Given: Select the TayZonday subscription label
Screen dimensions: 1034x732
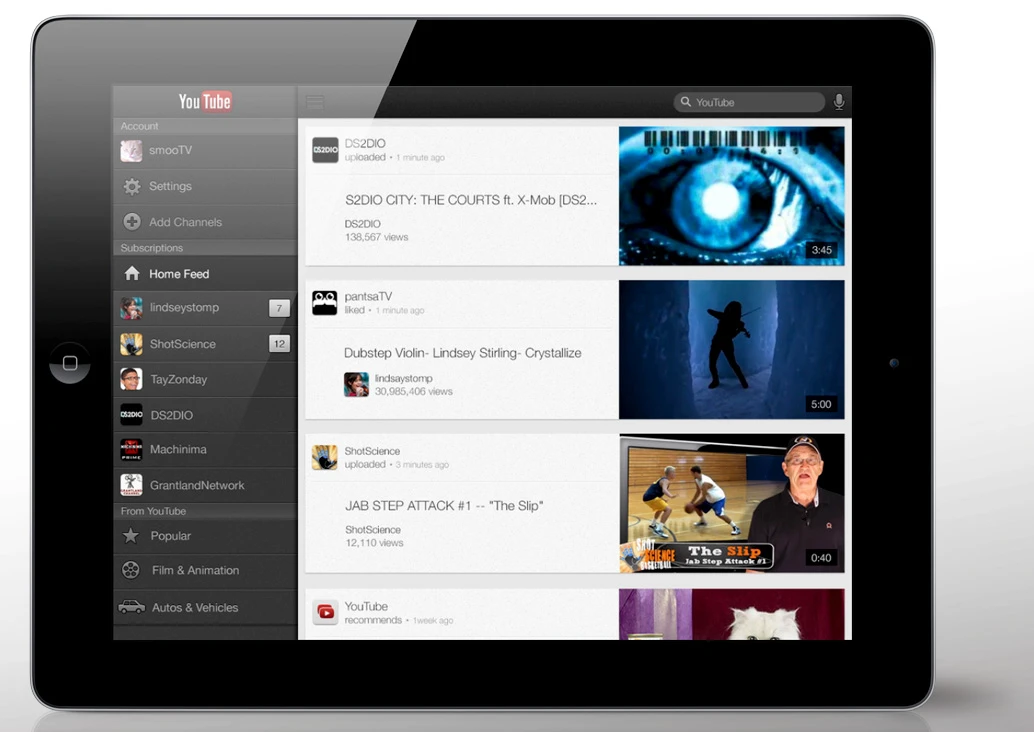Looking at the screenshot, I should tap(179, 379).
